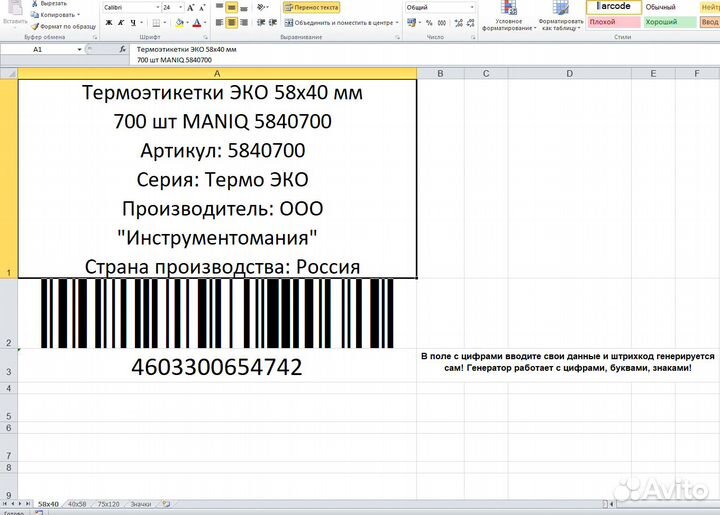
Task: Apply the red font color A icon
Action: (197, 22)
